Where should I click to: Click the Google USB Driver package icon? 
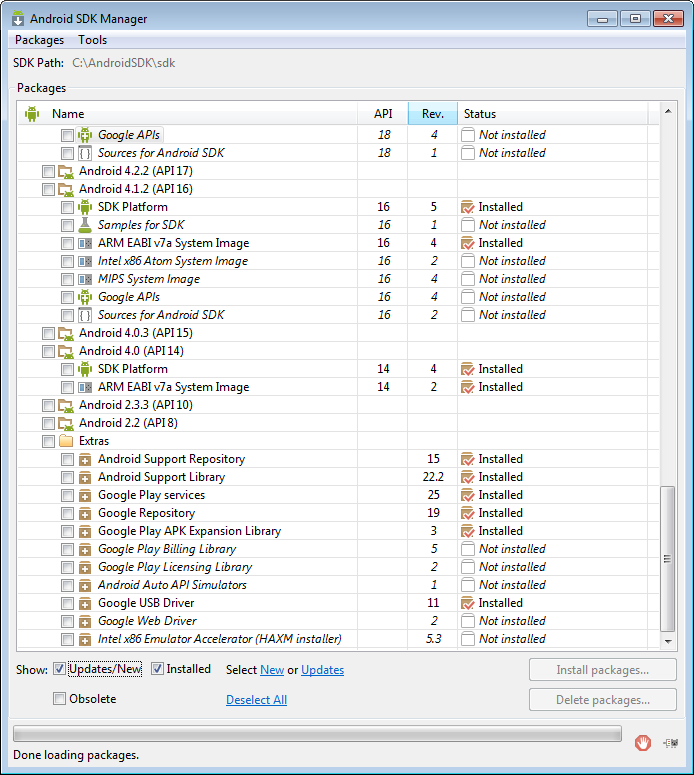pyautogui.click(x=85, y=603)
